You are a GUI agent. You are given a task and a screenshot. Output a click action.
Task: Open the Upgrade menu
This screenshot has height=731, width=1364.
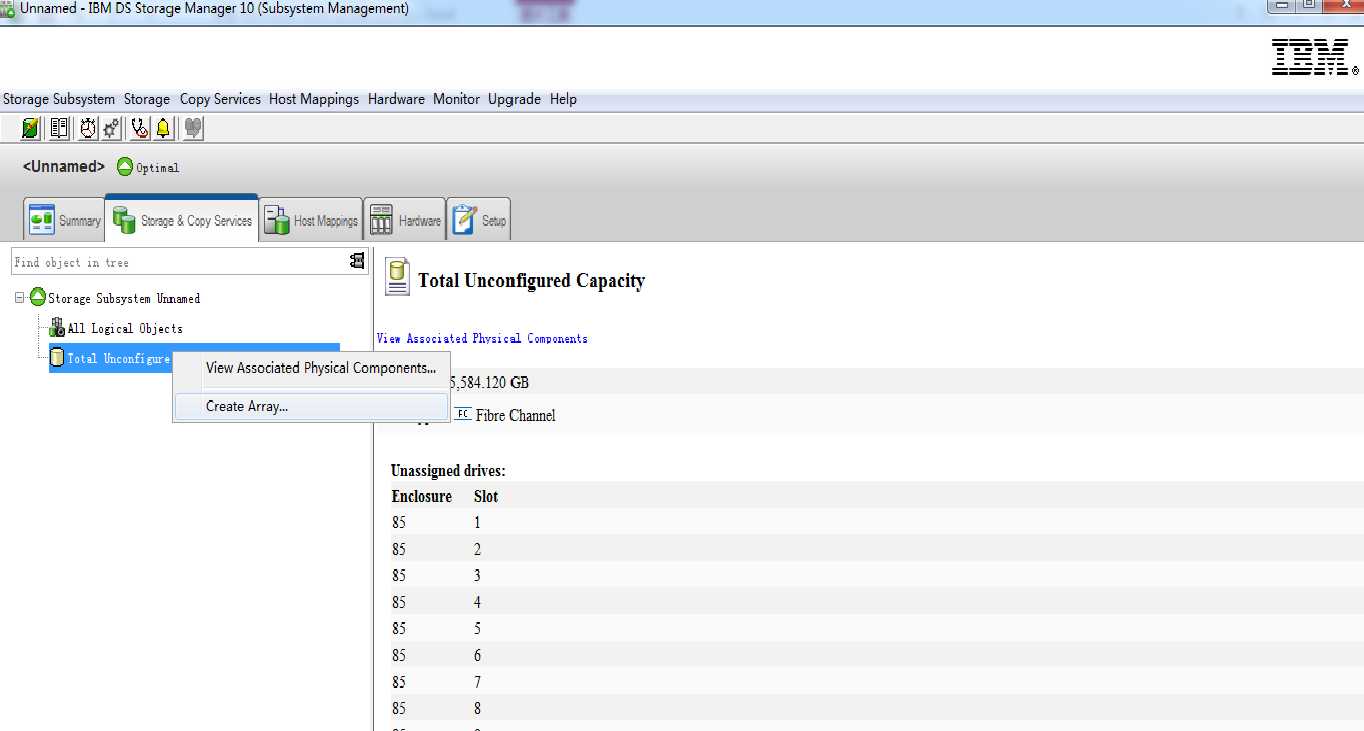[514, 99]
